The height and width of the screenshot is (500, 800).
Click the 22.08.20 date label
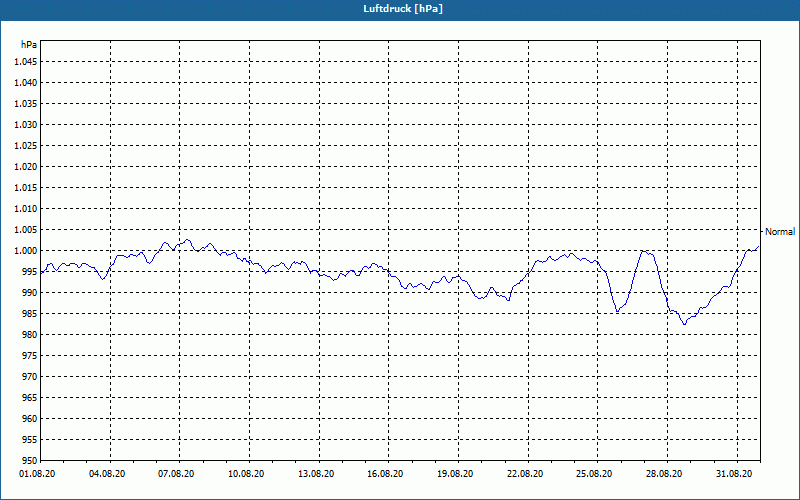525,474
